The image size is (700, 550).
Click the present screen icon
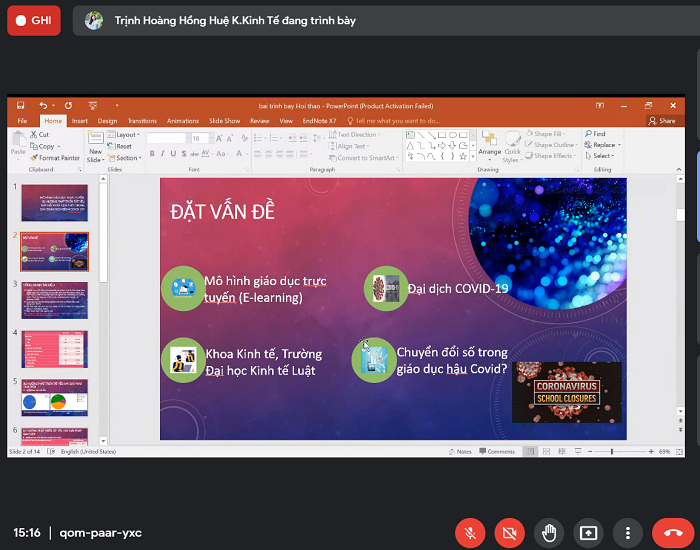(x=588, y=533)
